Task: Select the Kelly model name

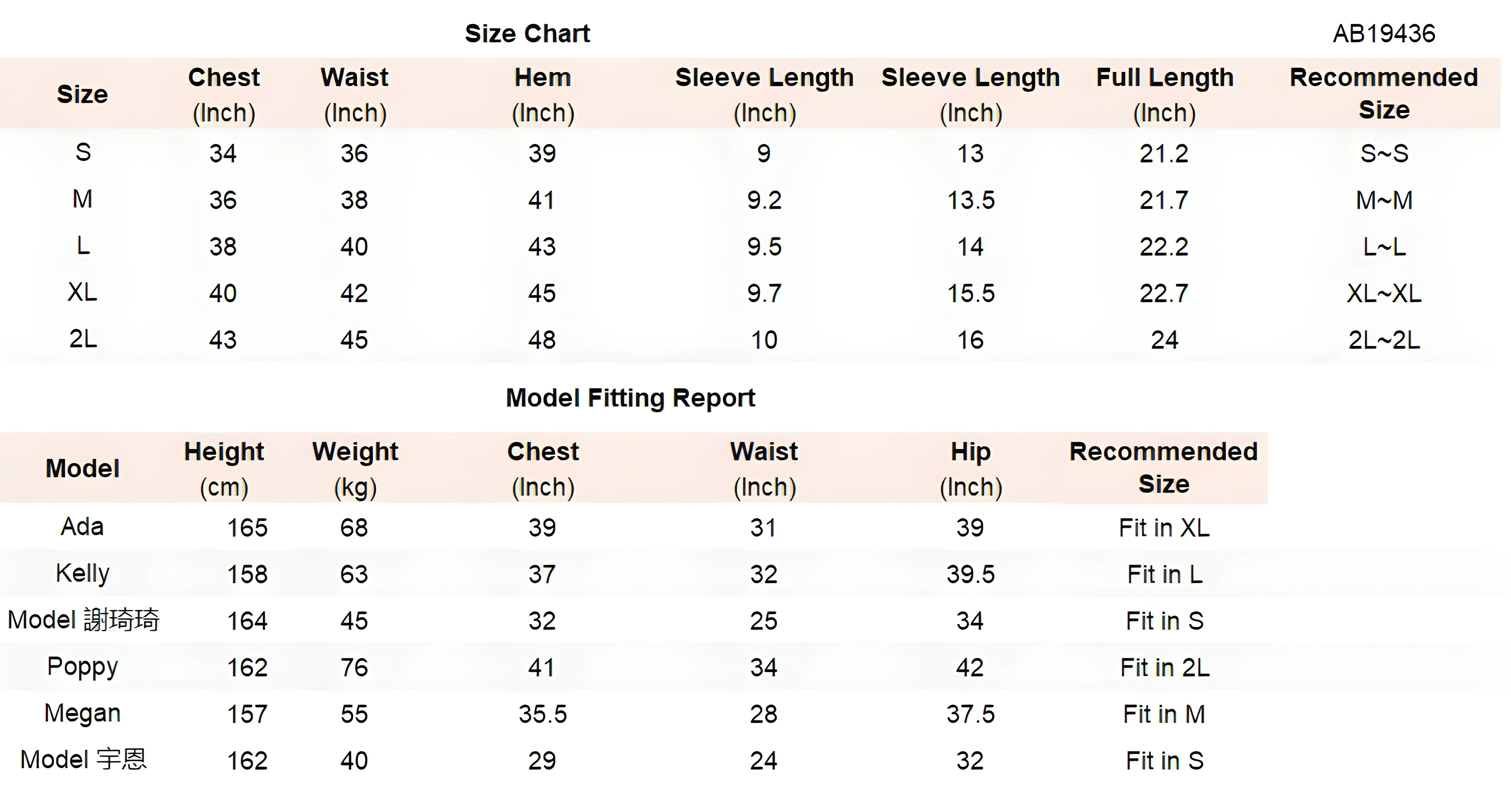Action: point(82,573)
